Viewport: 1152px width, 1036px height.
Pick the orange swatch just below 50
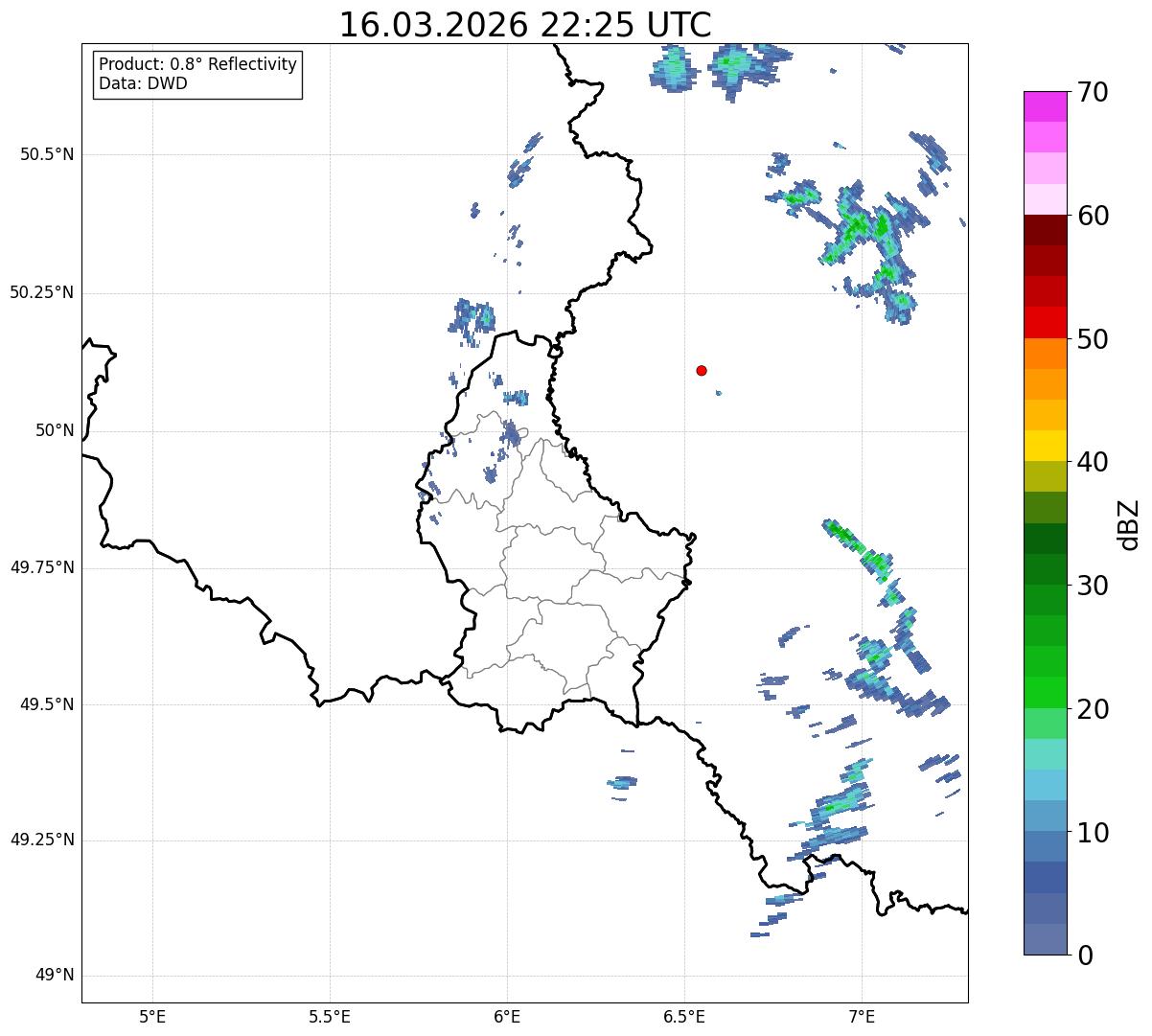1045,354
